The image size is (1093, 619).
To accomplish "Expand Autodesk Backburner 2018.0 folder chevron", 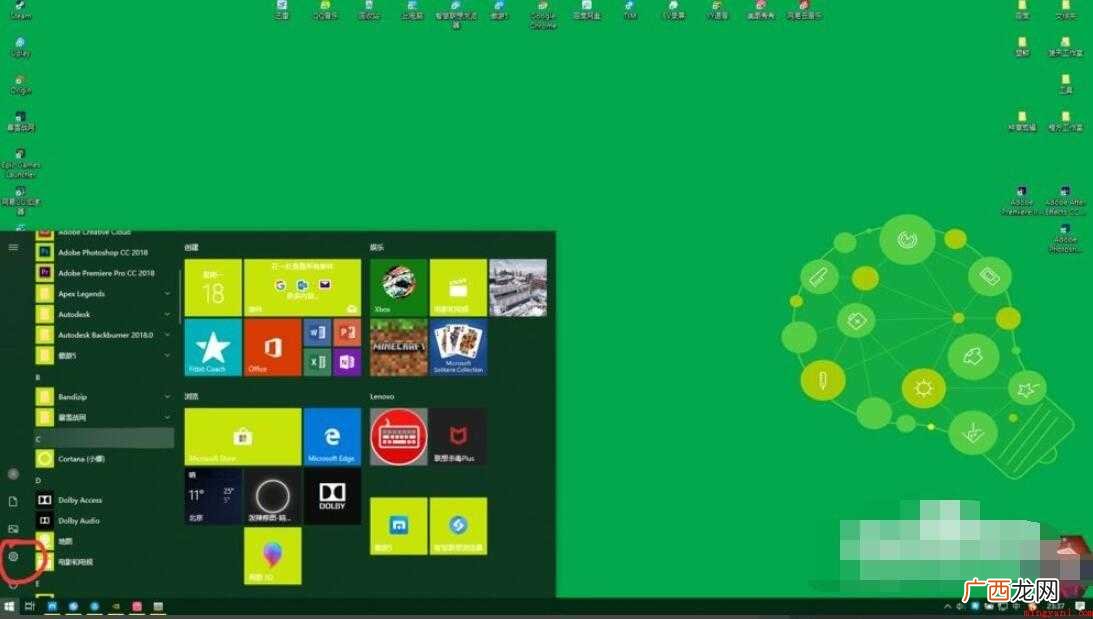I will coord(167,335).
